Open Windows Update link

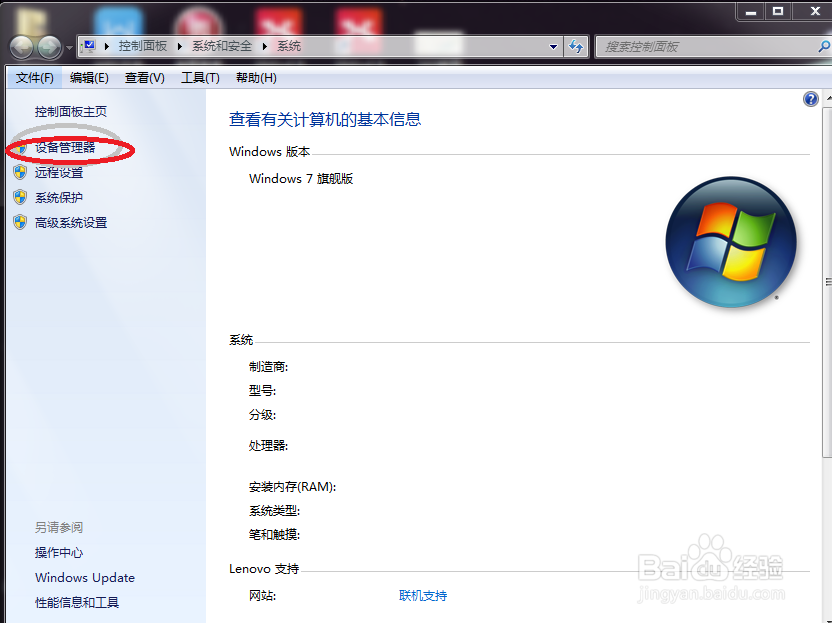(85, 577)
